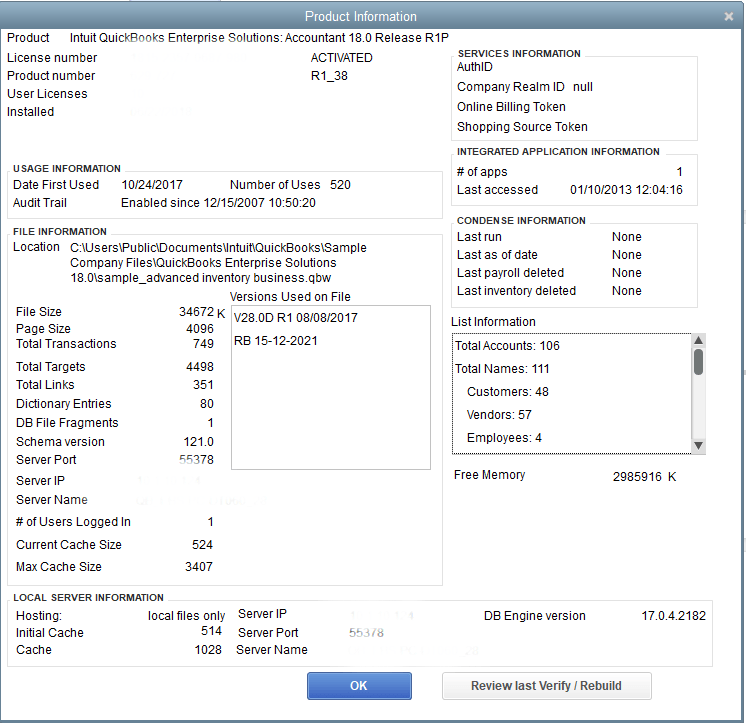The height and width of the screenshot is (723, 746).
Task: Select the 'Employees: 4' list entry
Action: coord(504,438)
